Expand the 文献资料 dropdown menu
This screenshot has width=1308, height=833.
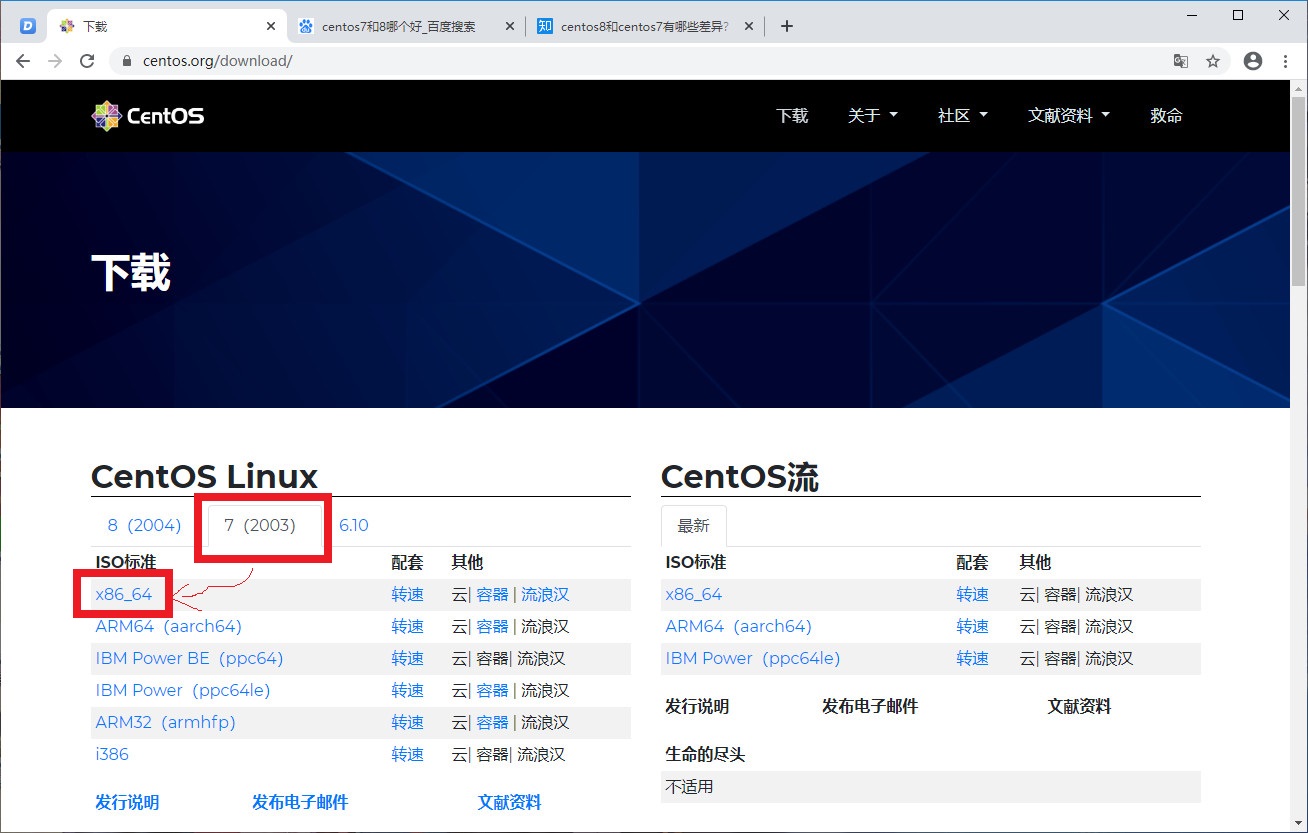point(1069,116)
